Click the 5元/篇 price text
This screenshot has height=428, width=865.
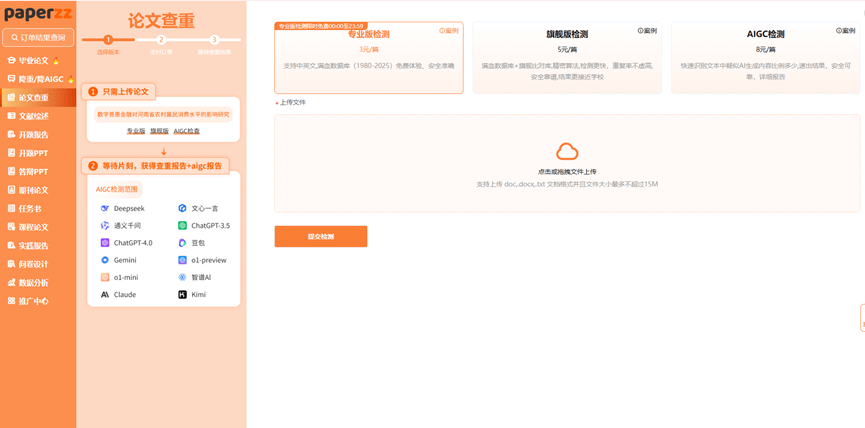click(567, 49)
